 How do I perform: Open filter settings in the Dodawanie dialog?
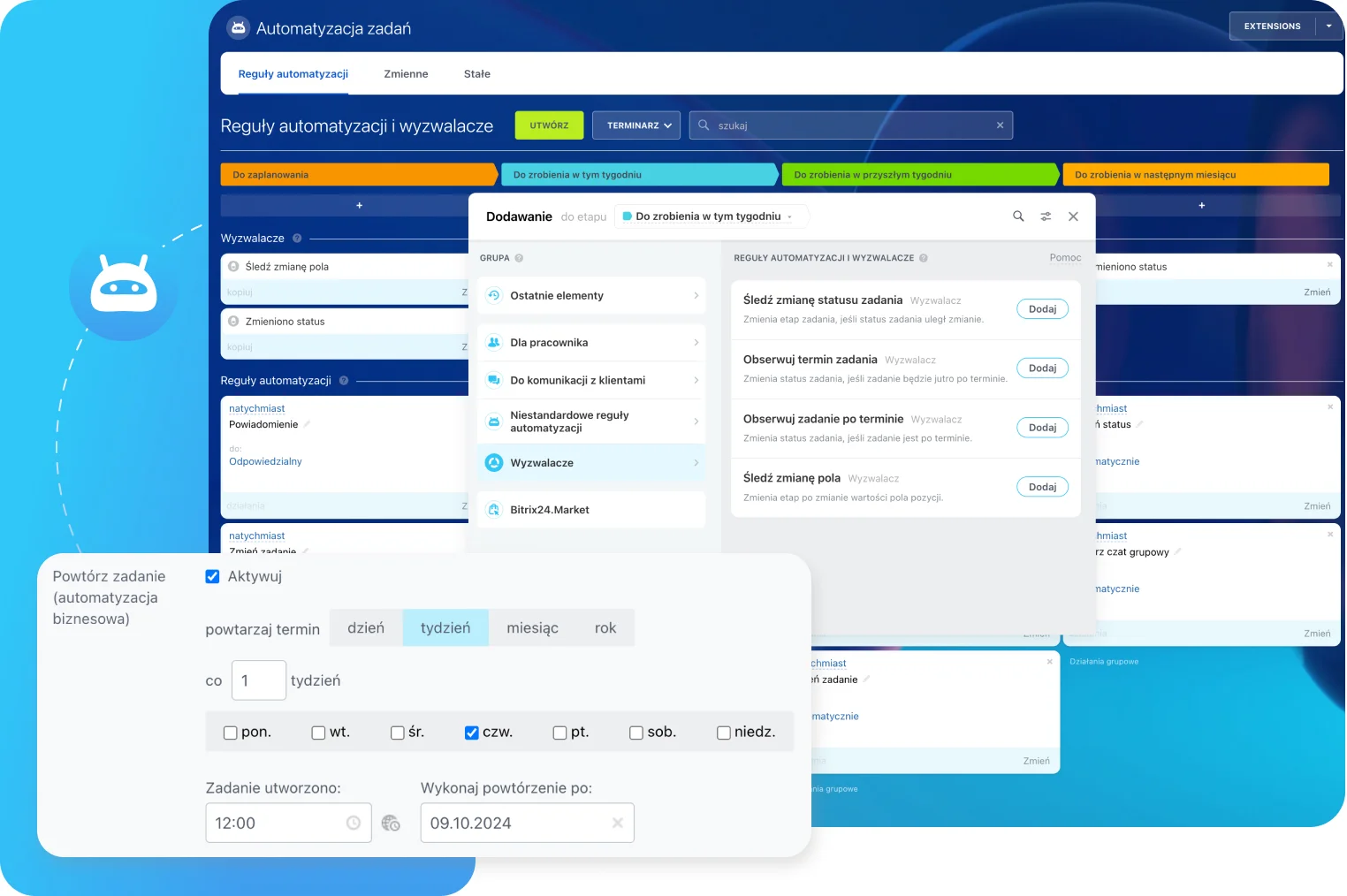tap(1046, 216)
